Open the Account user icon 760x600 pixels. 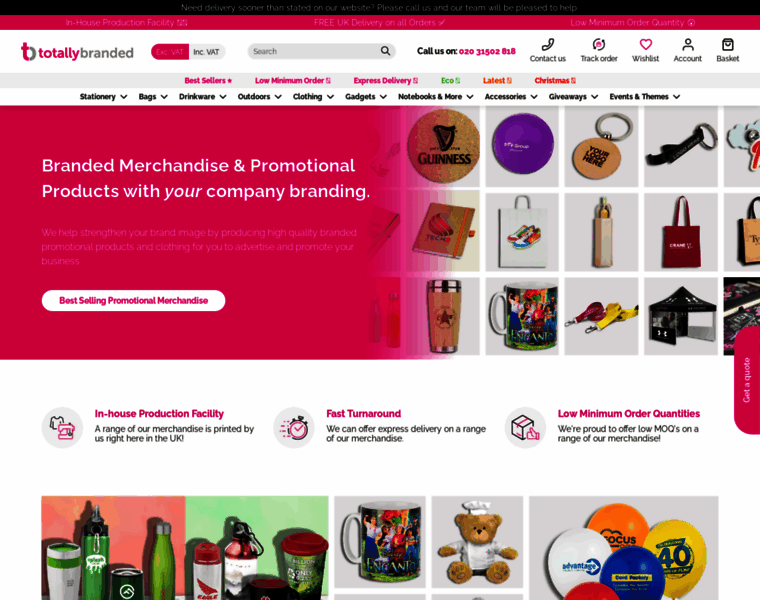click(x=687, y=45)
